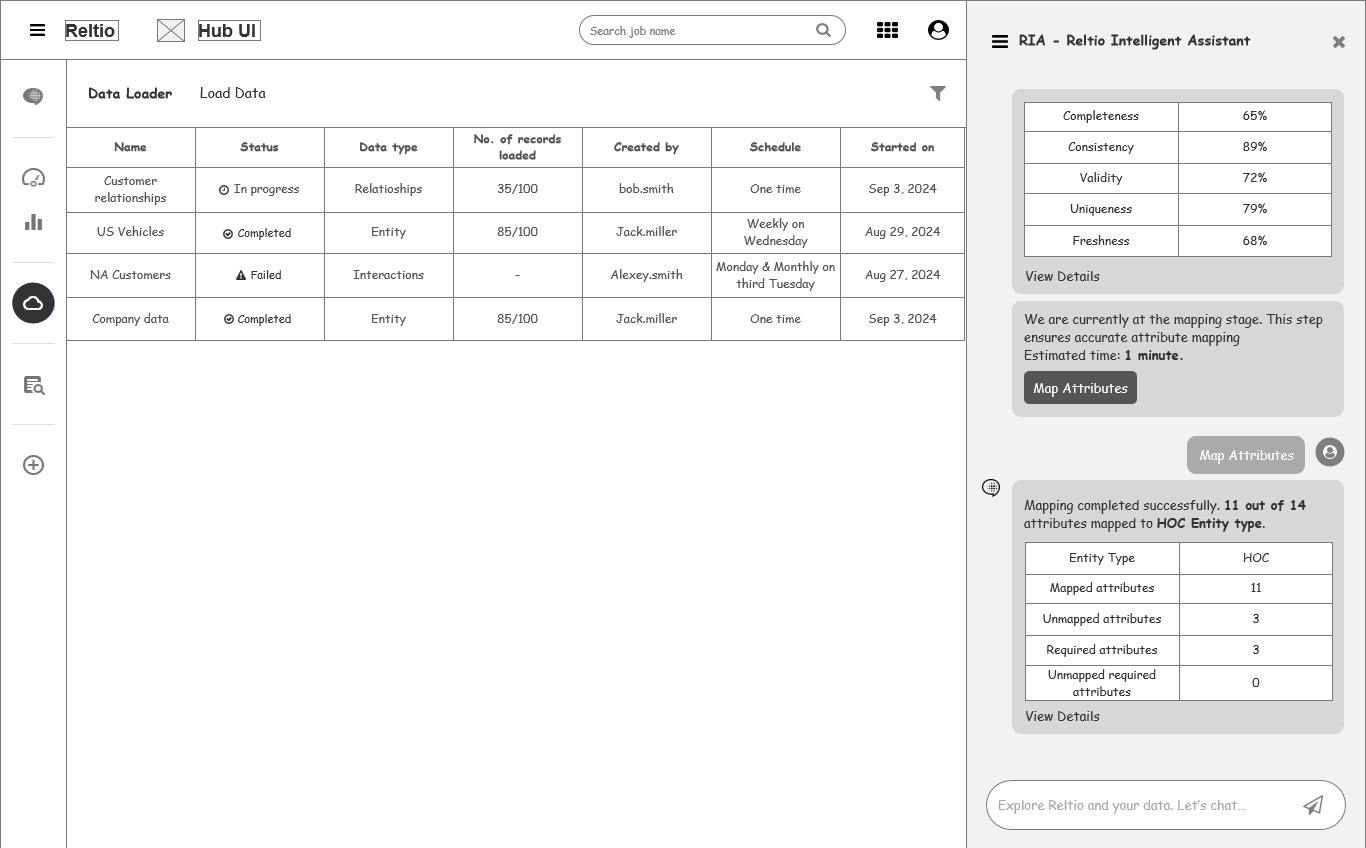Image resolution: width=1366 pixels, height=848 pixels.
Task: Select the Started on column header
Action: click(902, 147)
